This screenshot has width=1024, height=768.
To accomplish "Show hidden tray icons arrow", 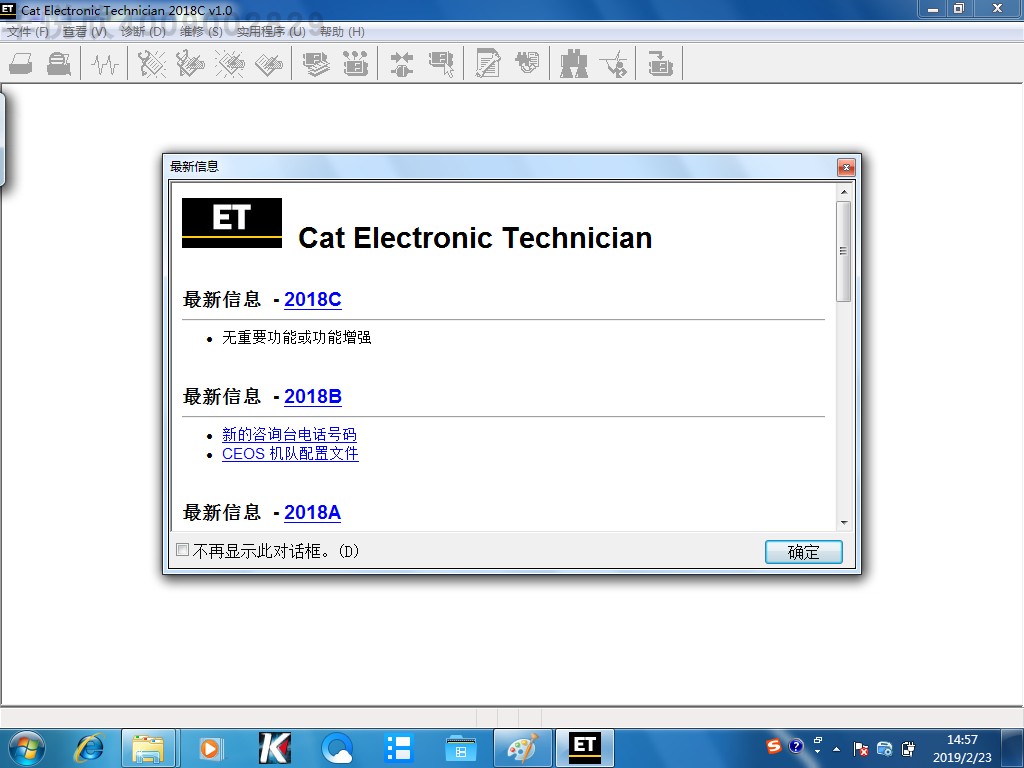I will click(x=836, y=748).
